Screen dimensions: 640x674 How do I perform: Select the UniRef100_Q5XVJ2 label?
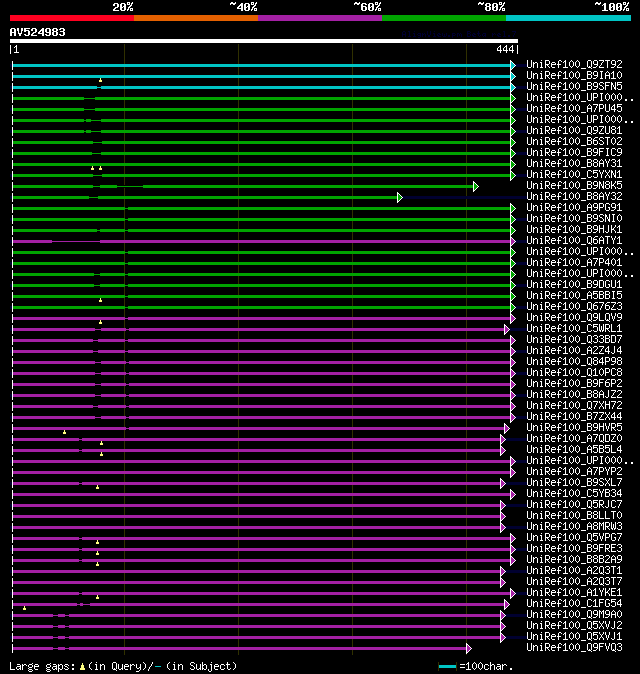click(574, 625)
